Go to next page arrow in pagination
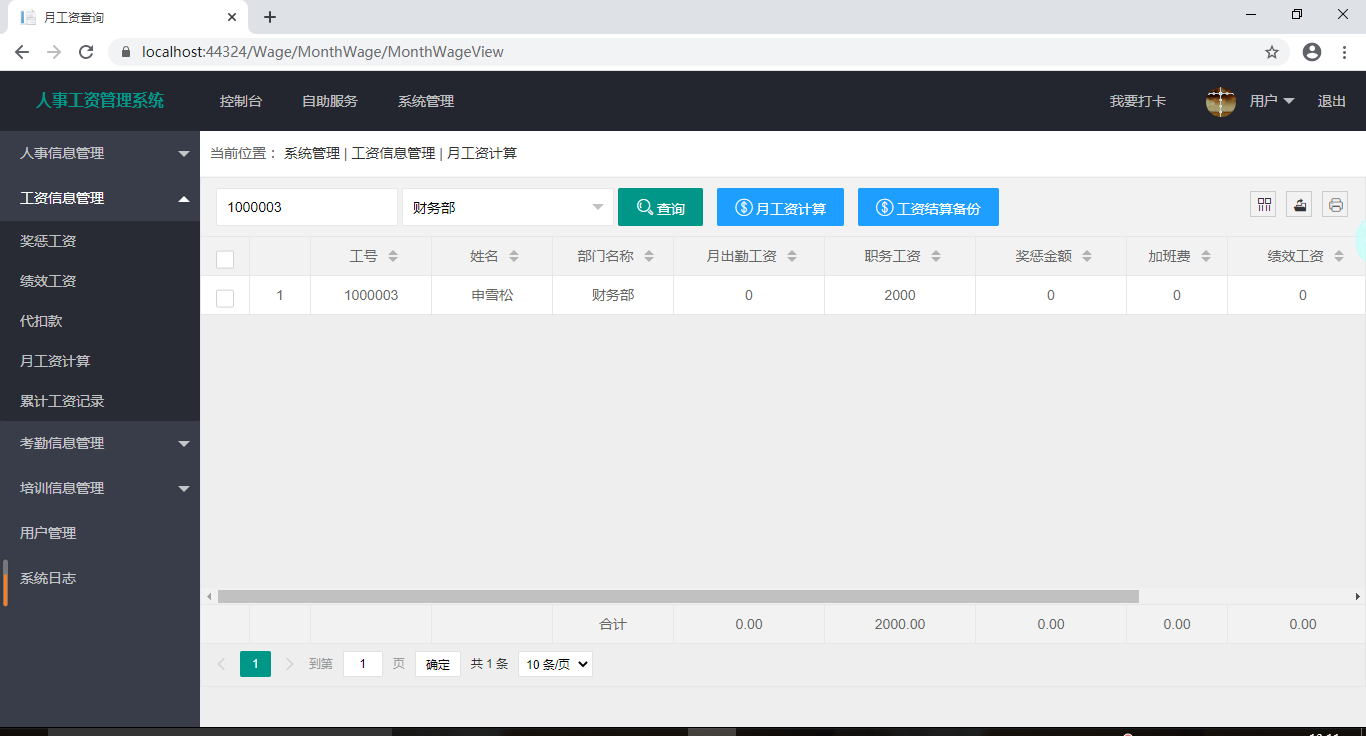 click(x=290, y=664)
